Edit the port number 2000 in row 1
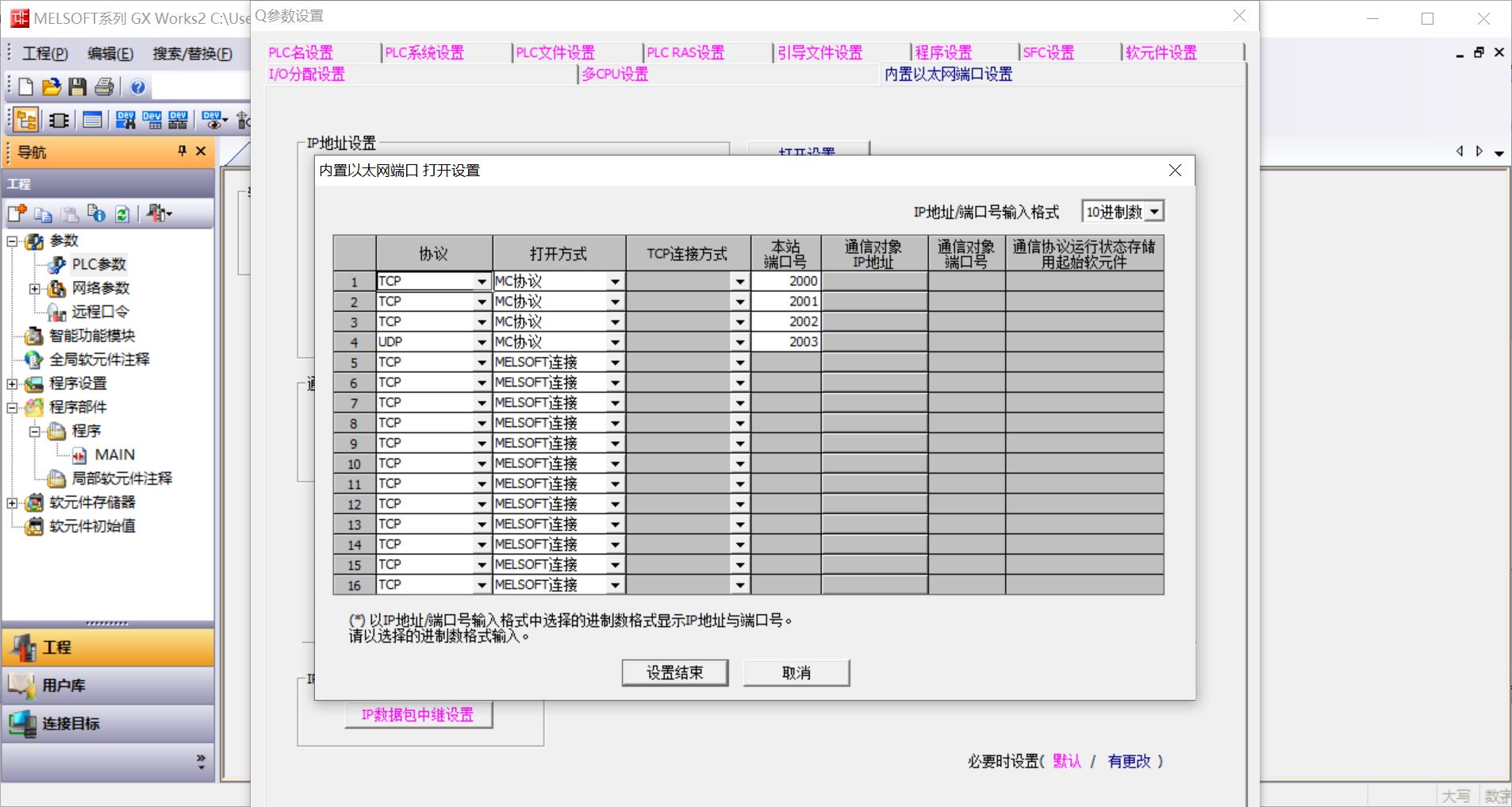This screenshot has height=807, width=1512. click(x=803, y=281)
